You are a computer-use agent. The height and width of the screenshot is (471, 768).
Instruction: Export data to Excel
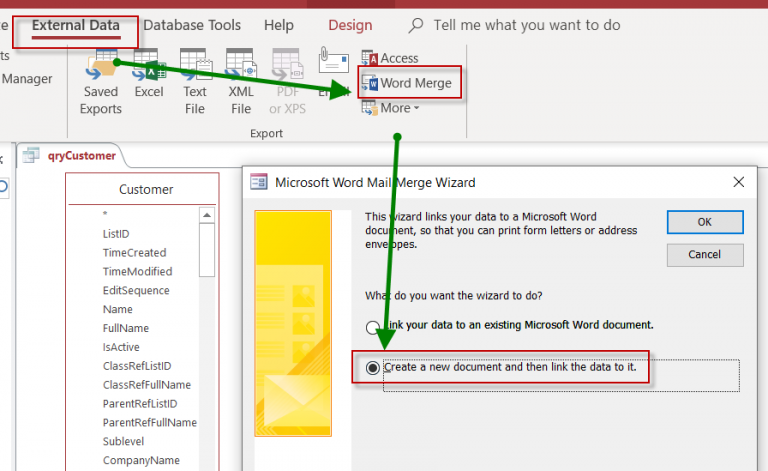[149, 70]
